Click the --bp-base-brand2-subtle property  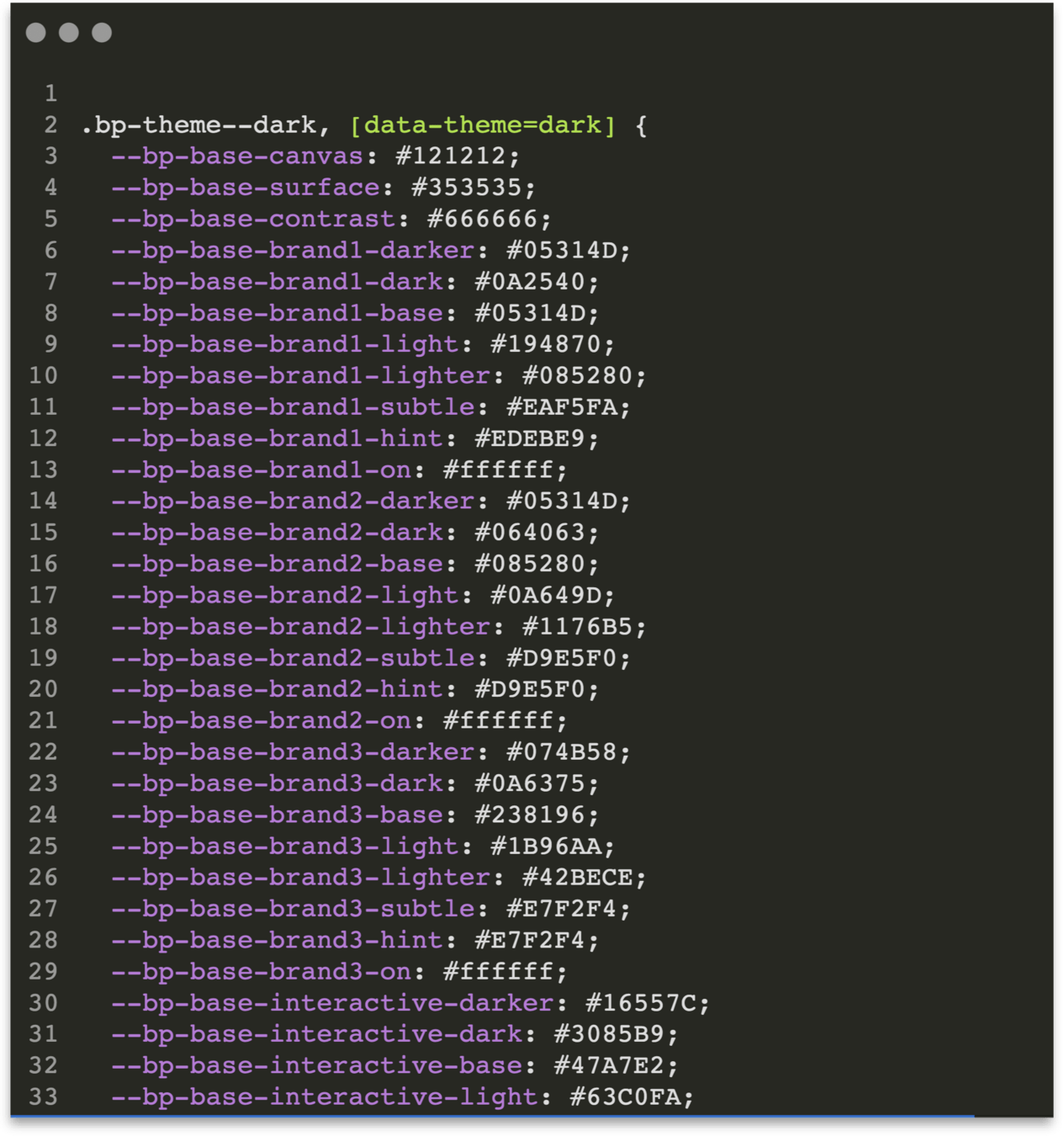coord(293,658)
